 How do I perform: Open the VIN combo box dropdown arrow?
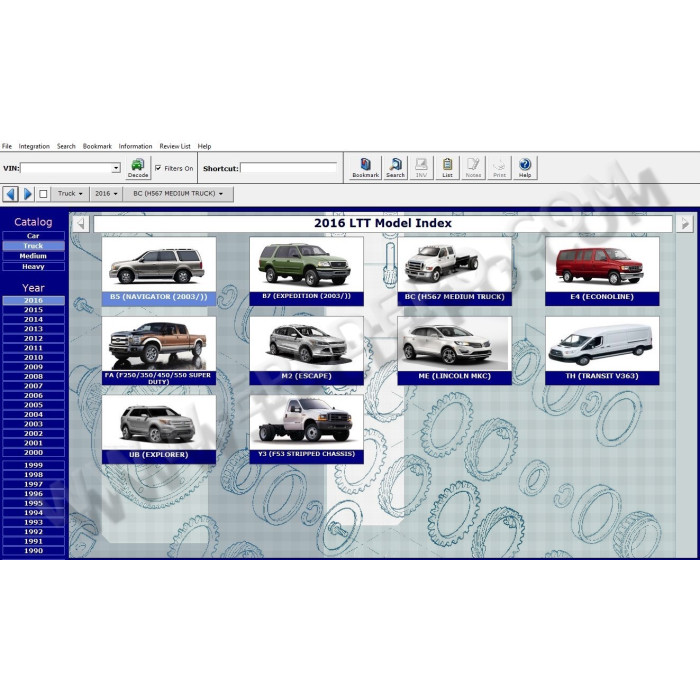tap(116, 168)
